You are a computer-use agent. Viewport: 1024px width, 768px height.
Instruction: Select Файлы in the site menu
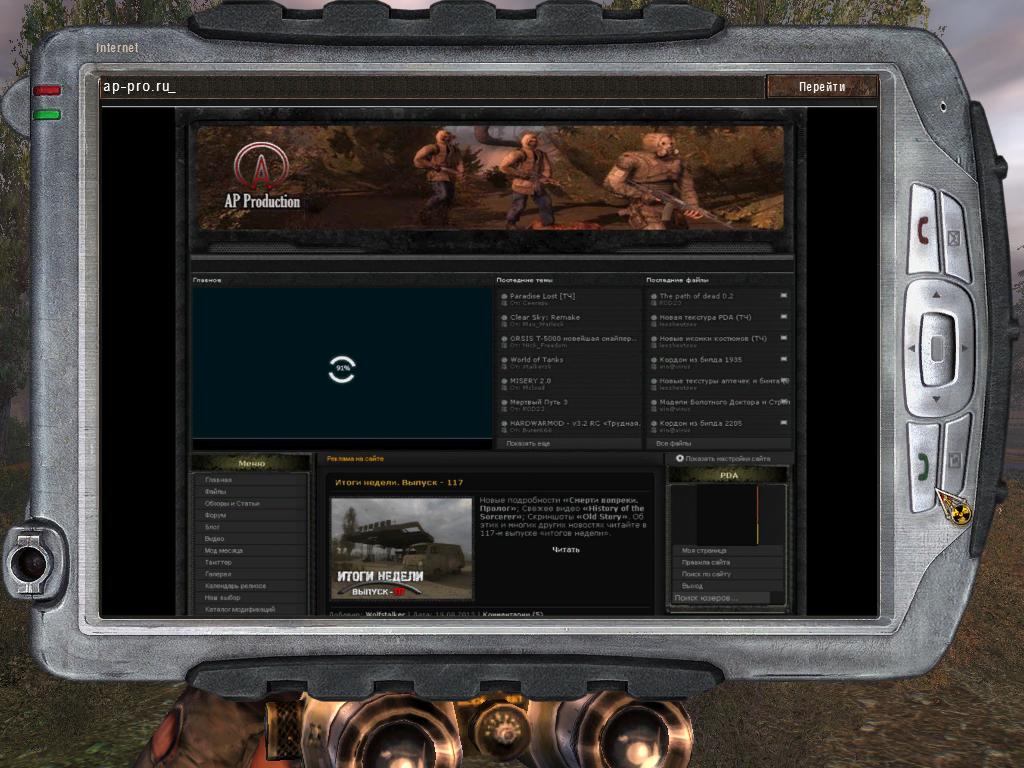(216, 492)
